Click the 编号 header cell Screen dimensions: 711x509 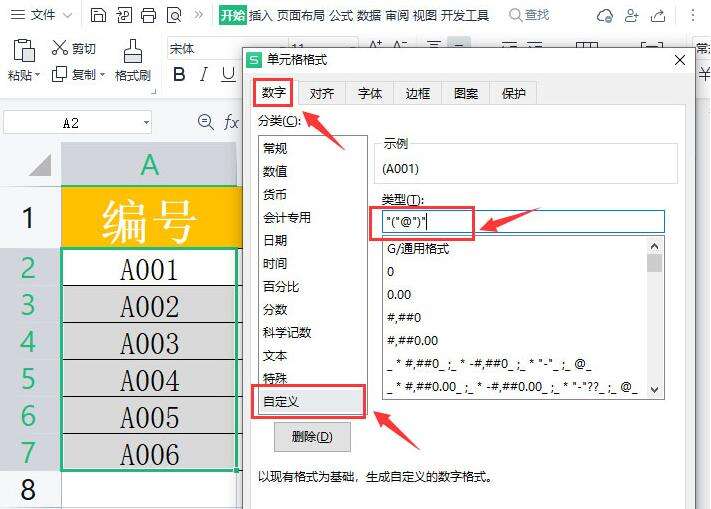click(149, 218)
